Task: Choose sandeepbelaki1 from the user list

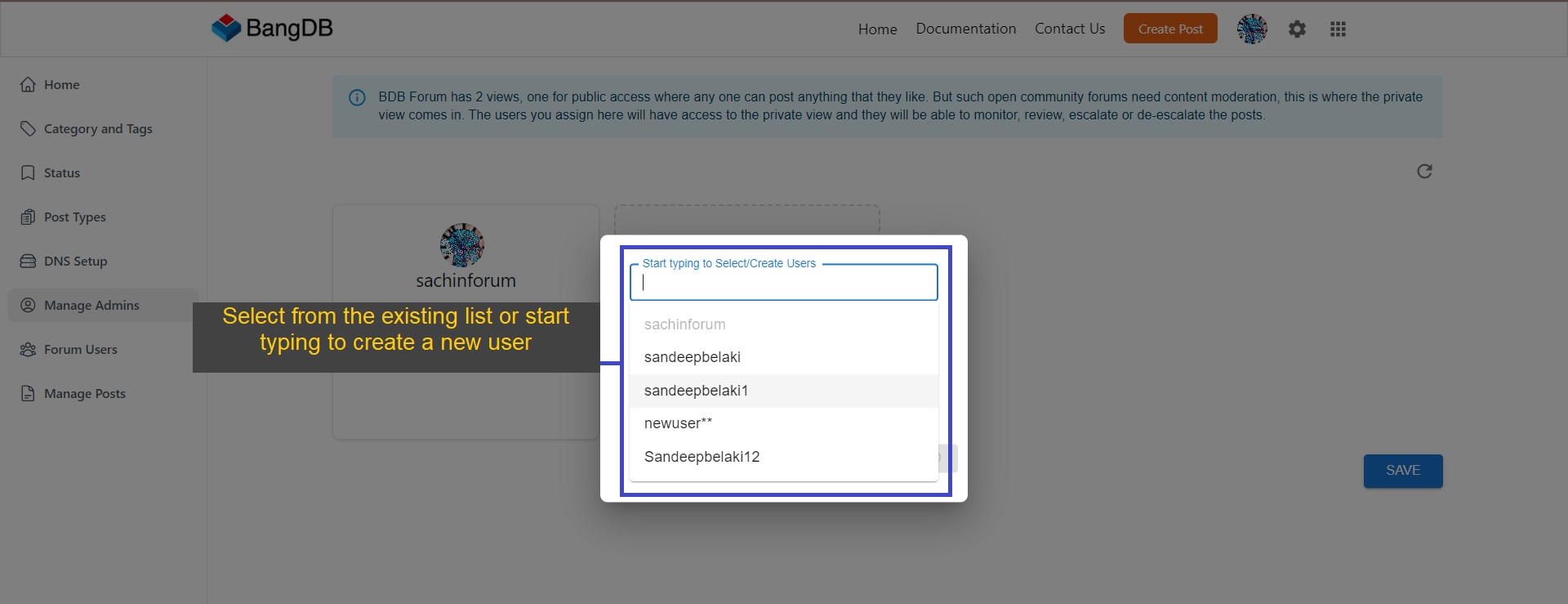Action: pos(784,391)
